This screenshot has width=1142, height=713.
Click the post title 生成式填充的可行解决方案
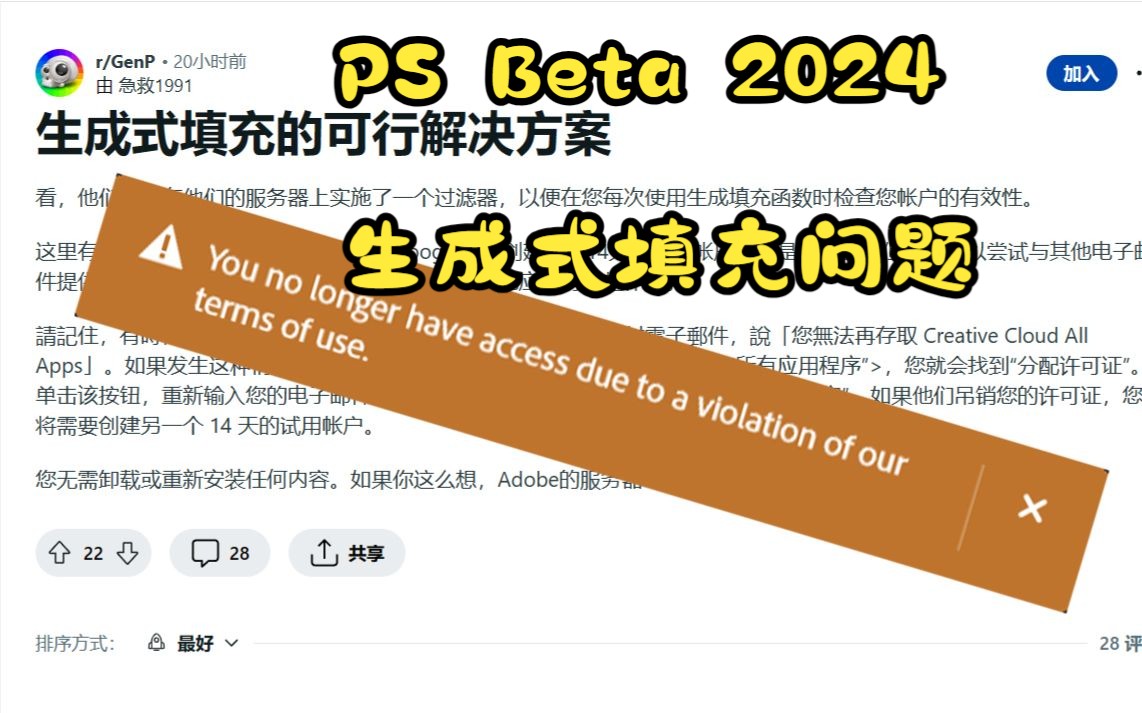(323, 134)
